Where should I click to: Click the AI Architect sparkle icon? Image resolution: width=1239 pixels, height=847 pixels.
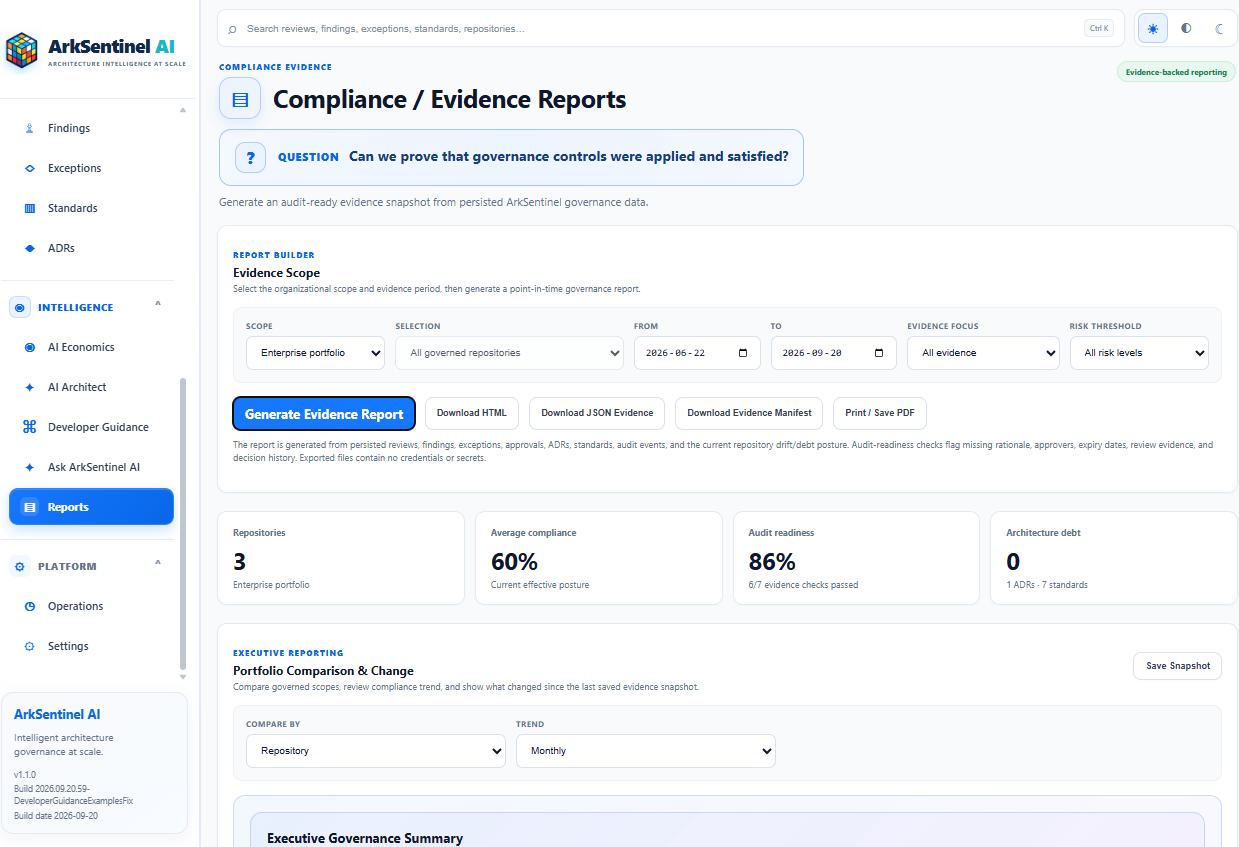click(29, 387)
